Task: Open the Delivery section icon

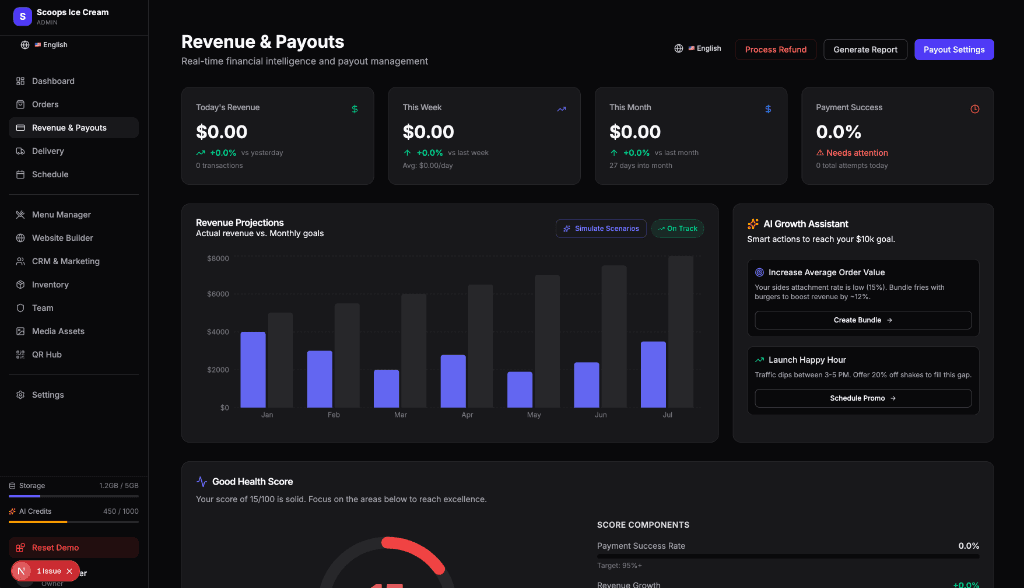Action: click(22, 151)
